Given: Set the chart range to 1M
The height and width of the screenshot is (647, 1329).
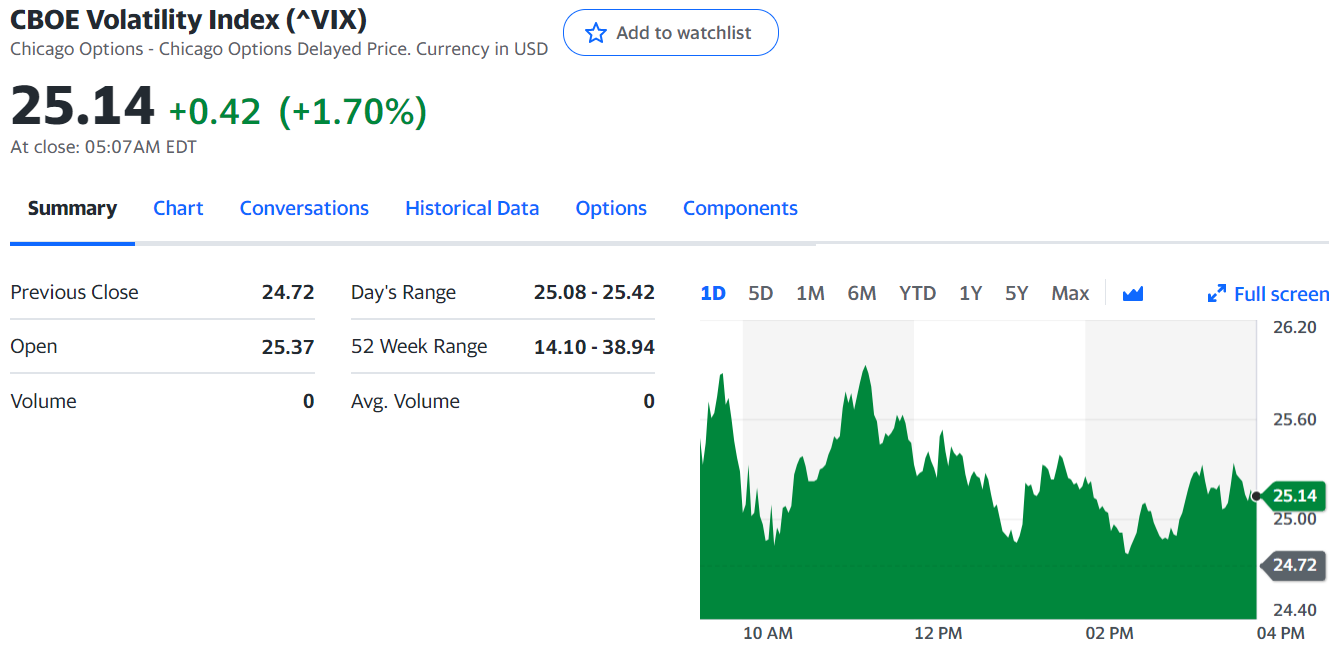Looking at the screenshot, I should pos(810,293).
